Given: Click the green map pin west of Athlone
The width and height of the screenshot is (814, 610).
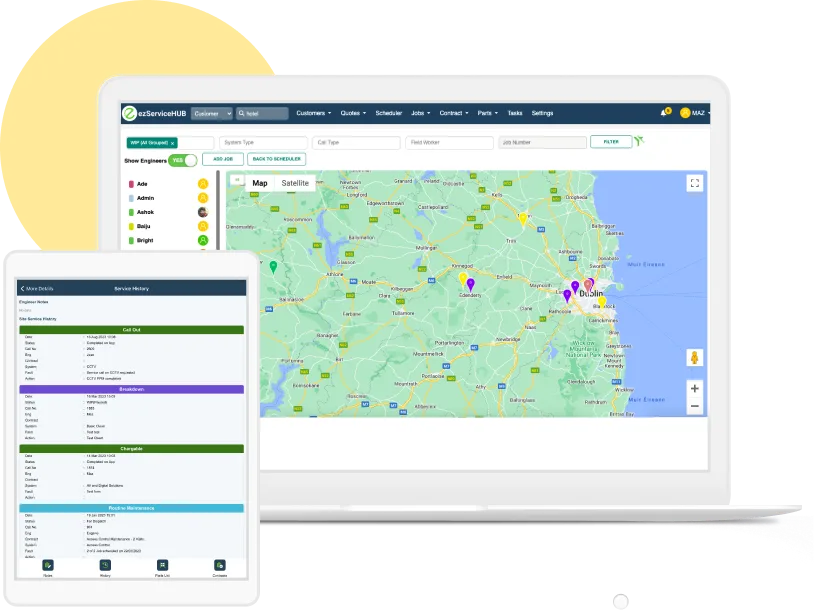Looking at the screenshot, I should (x=273, y=267).
